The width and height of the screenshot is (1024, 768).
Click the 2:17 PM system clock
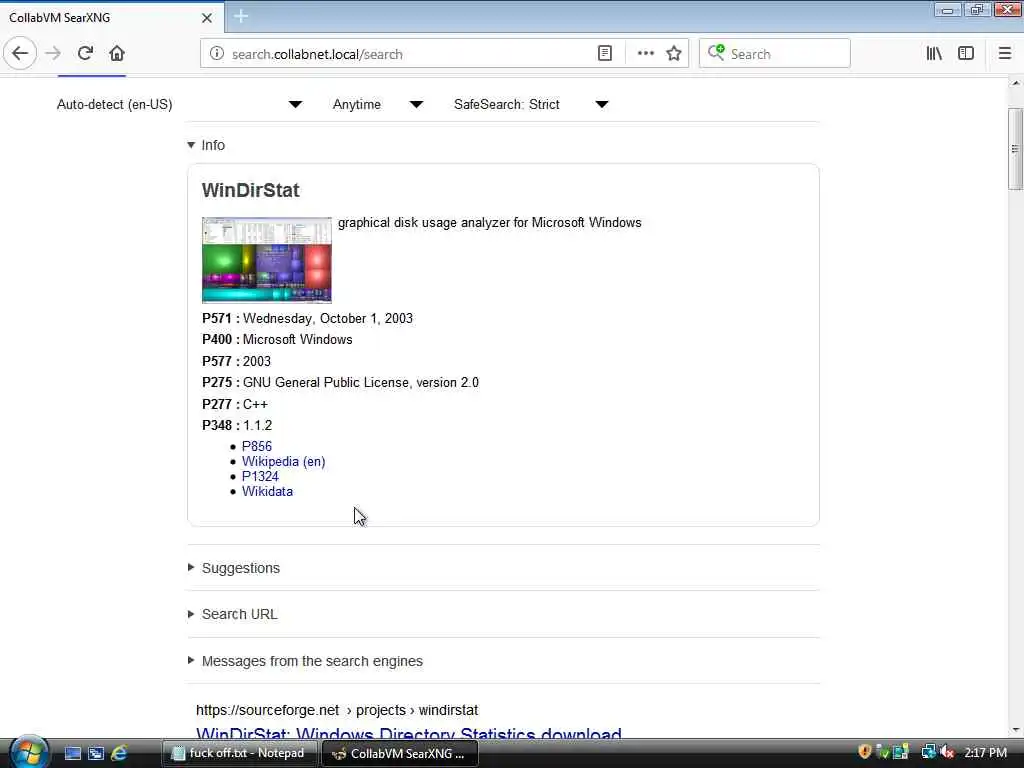tap(985, 753)
